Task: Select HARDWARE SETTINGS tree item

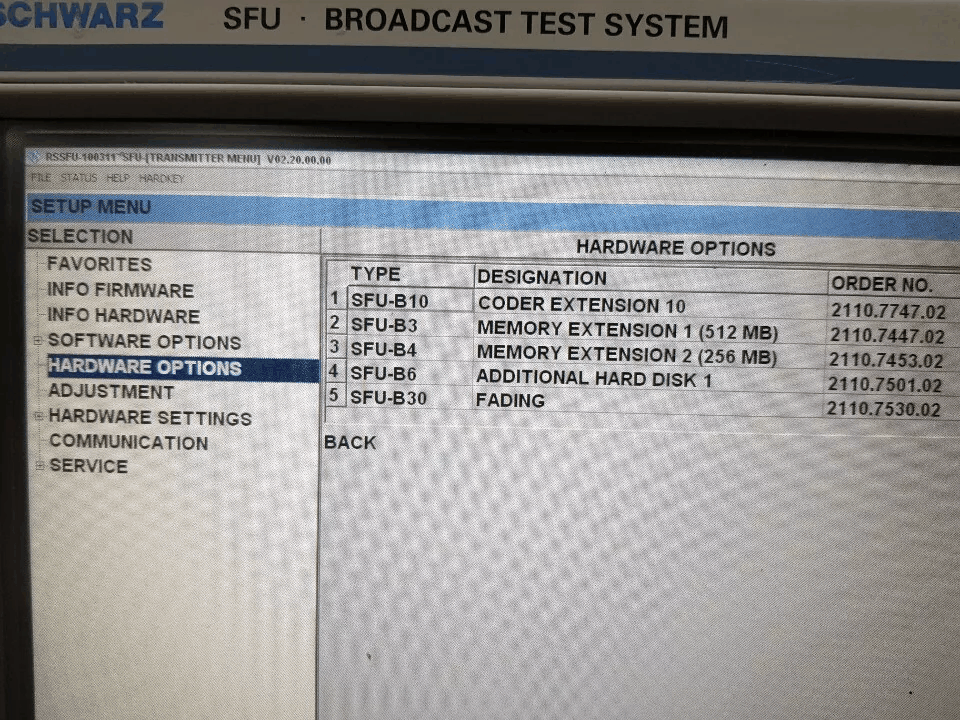Action: (x=150, y=417)
